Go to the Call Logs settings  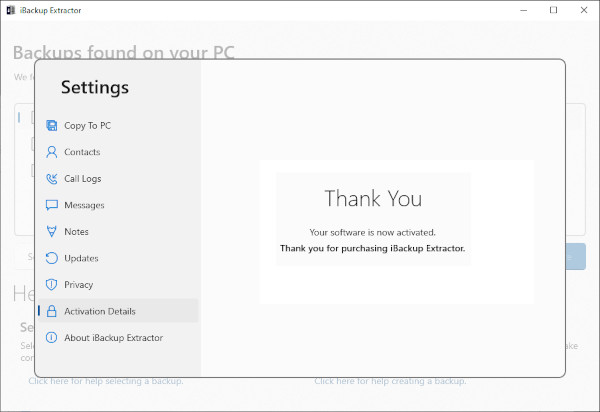point(83,179)
